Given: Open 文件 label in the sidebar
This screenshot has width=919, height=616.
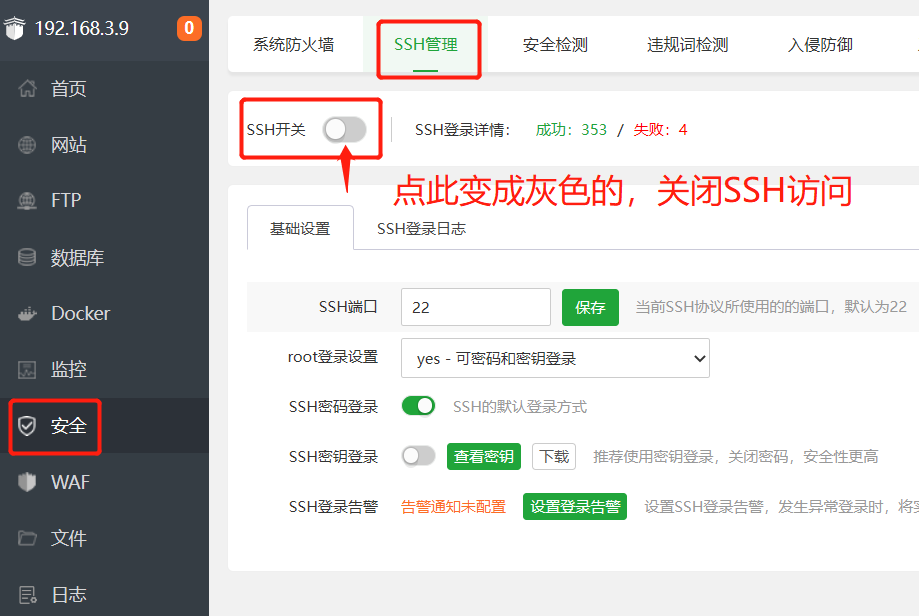Looking at the screenshot, I should tap(69, 538).
